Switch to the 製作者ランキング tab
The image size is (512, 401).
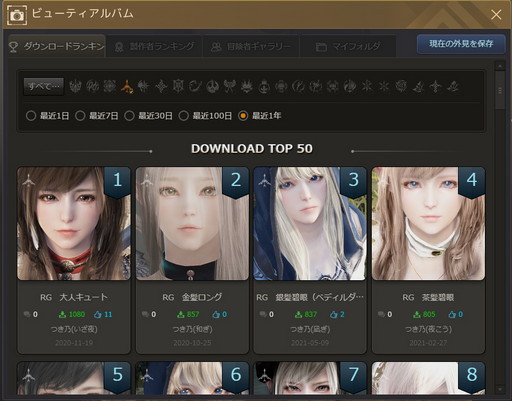click(x=154, y=46)
